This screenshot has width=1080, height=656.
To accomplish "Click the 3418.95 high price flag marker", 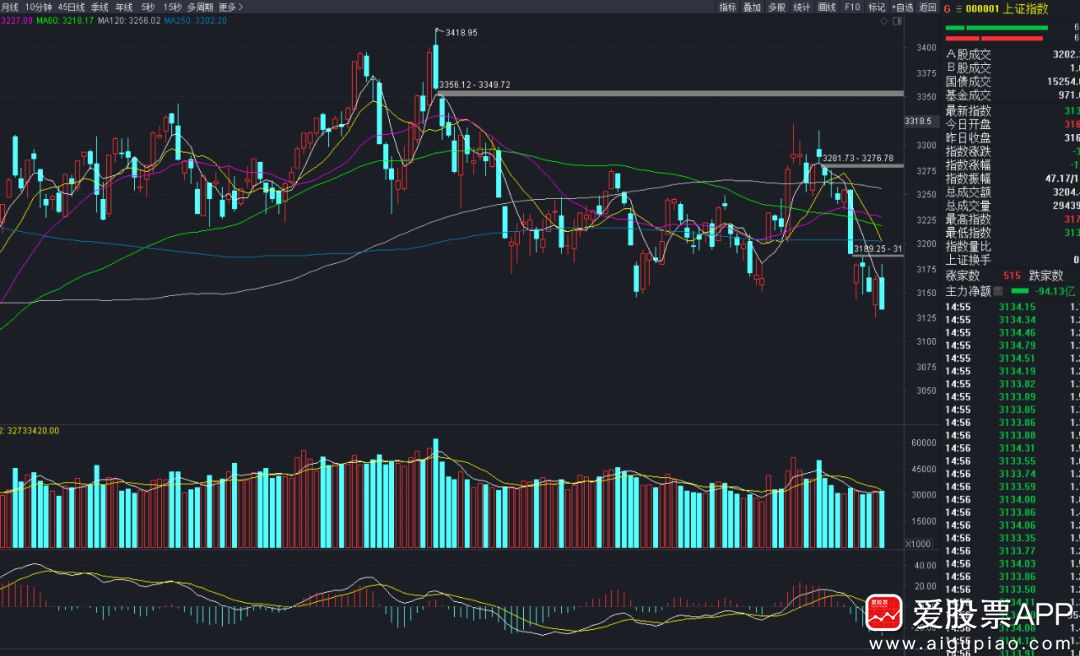I will click(437, 33).
